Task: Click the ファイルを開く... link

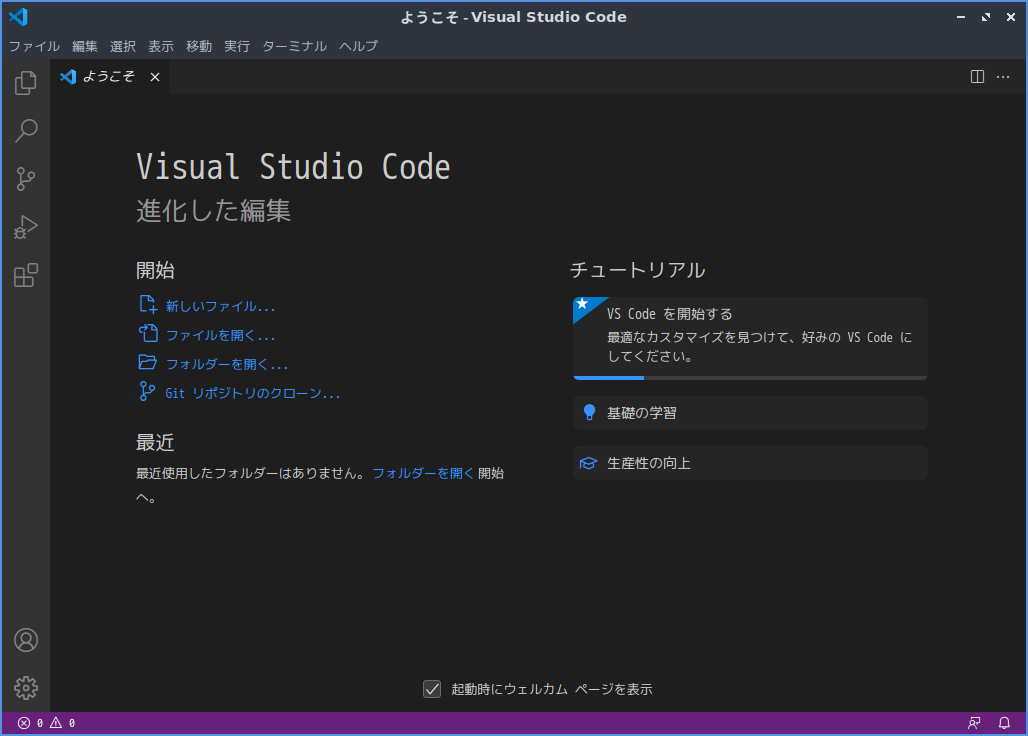Action: 220,335
